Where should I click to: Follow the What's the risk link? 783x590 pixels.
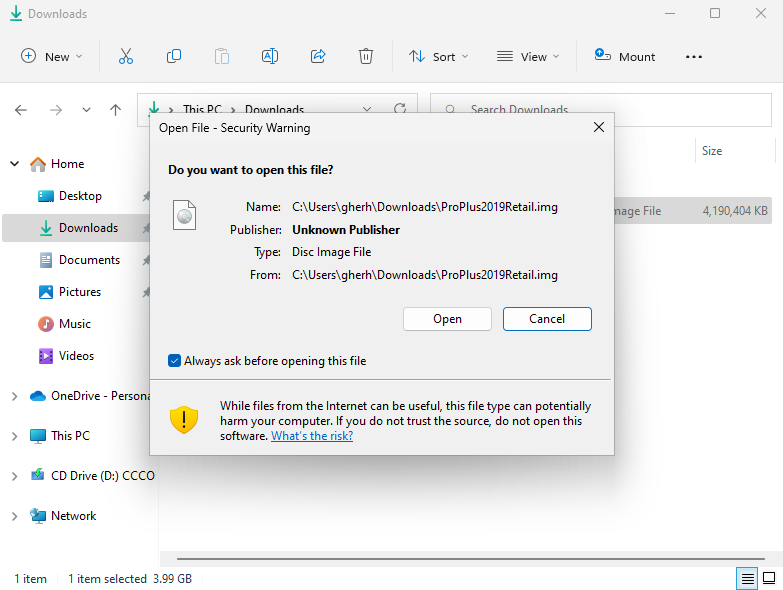click(312, 436)
